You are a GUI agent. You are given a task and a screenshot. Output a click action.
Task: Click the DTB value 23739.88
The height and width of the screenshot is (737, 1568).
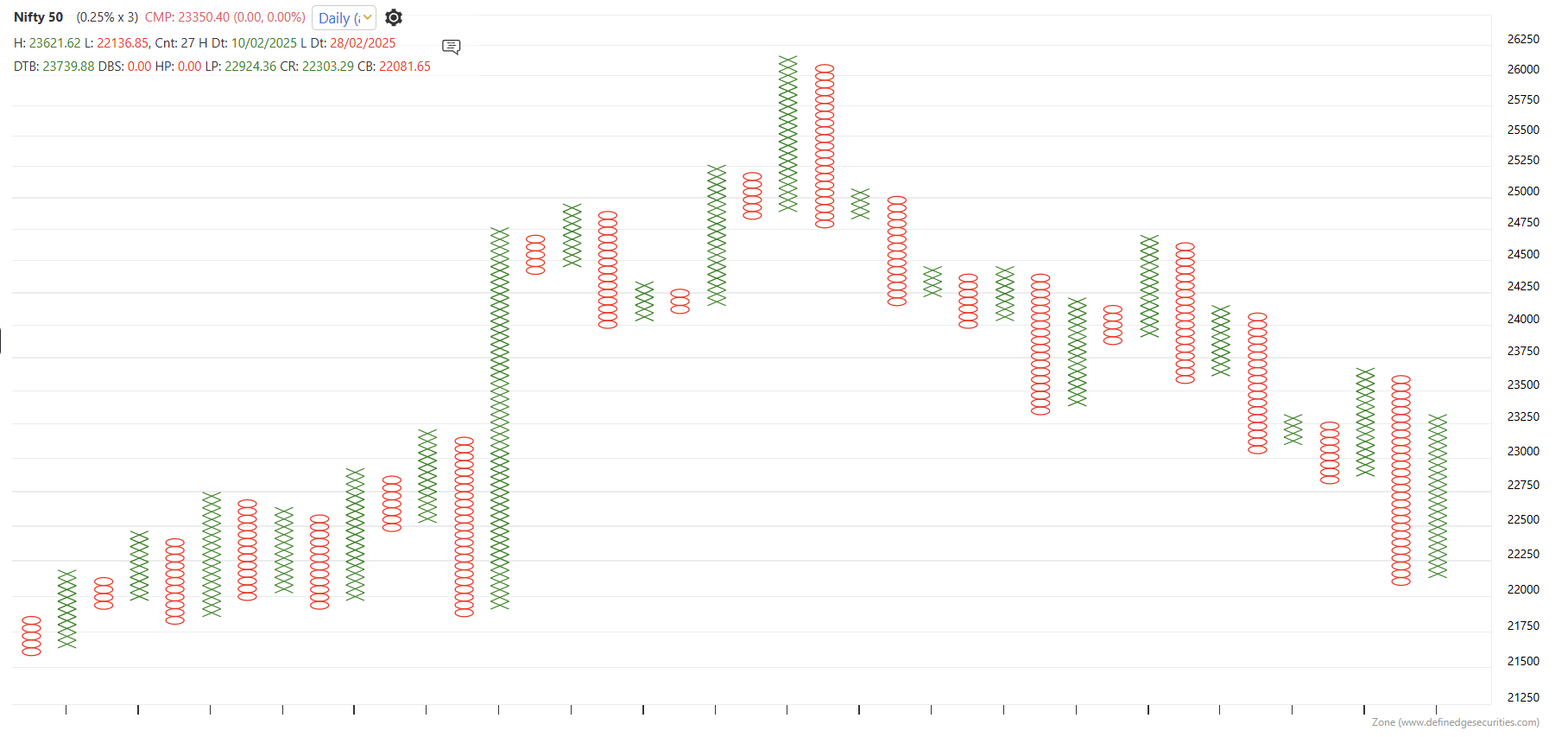click(68, 67)
